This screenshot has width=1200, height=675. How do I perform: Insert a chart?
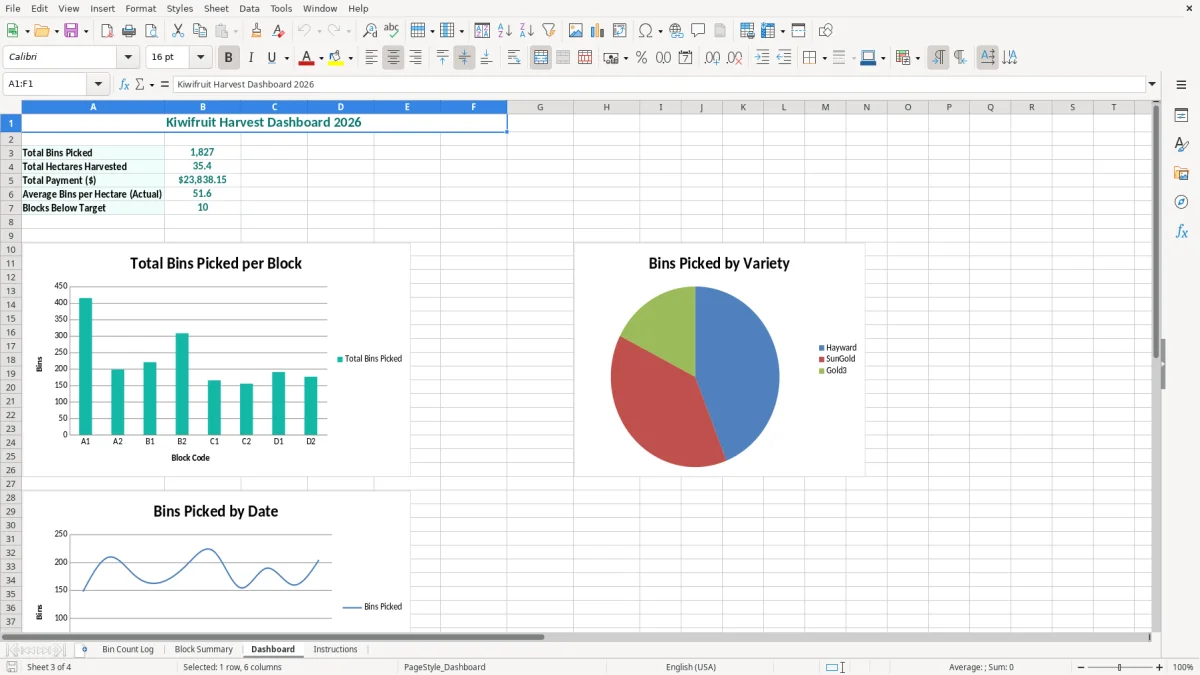tap(598, 31)
